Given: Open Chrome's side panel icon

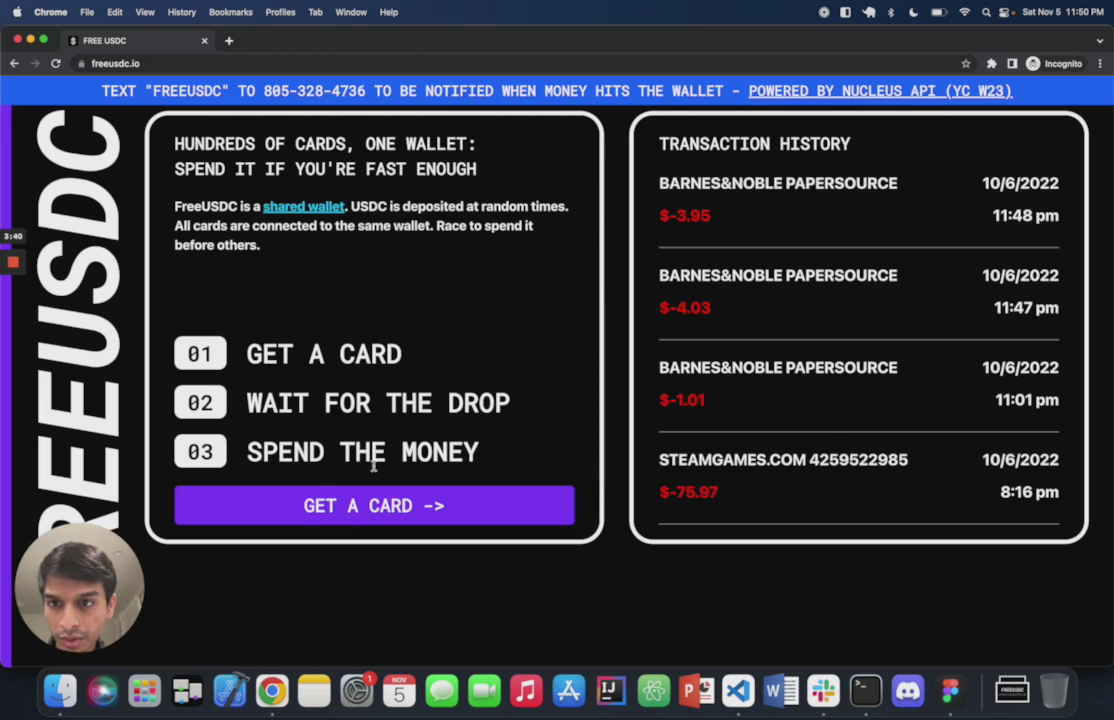Looking at the screenshot, I should pyautogui.click(x=1012, y=63).
